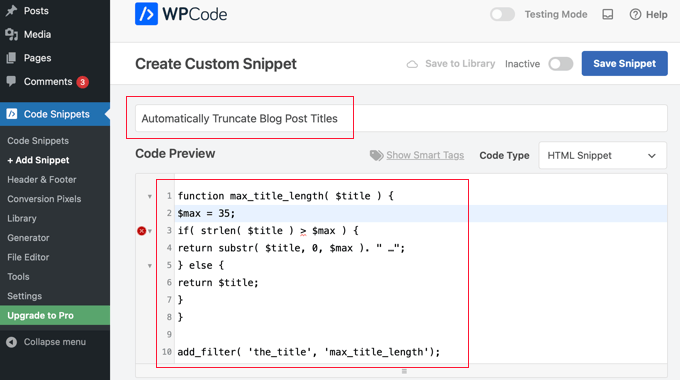Collapse the code fold at line 5
This screenshot has width=680, height=380.
[x=150, y=266]
